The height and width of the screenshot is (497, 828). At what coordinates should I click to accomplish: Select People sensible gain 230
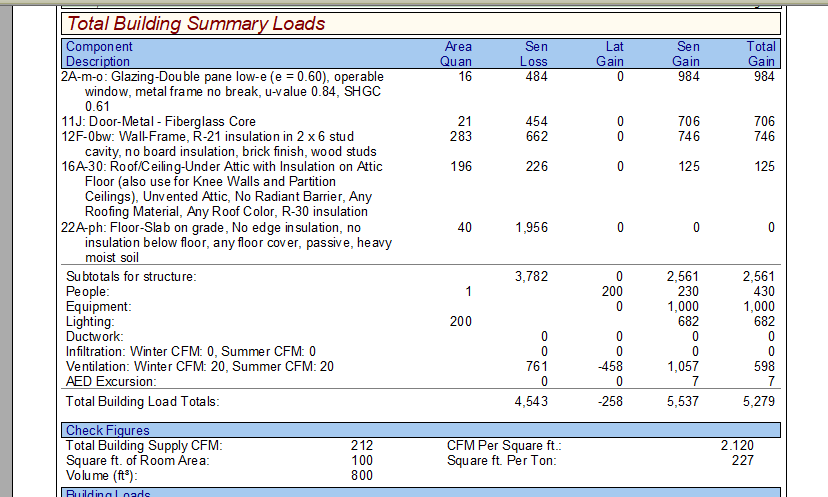click(689, 292)
